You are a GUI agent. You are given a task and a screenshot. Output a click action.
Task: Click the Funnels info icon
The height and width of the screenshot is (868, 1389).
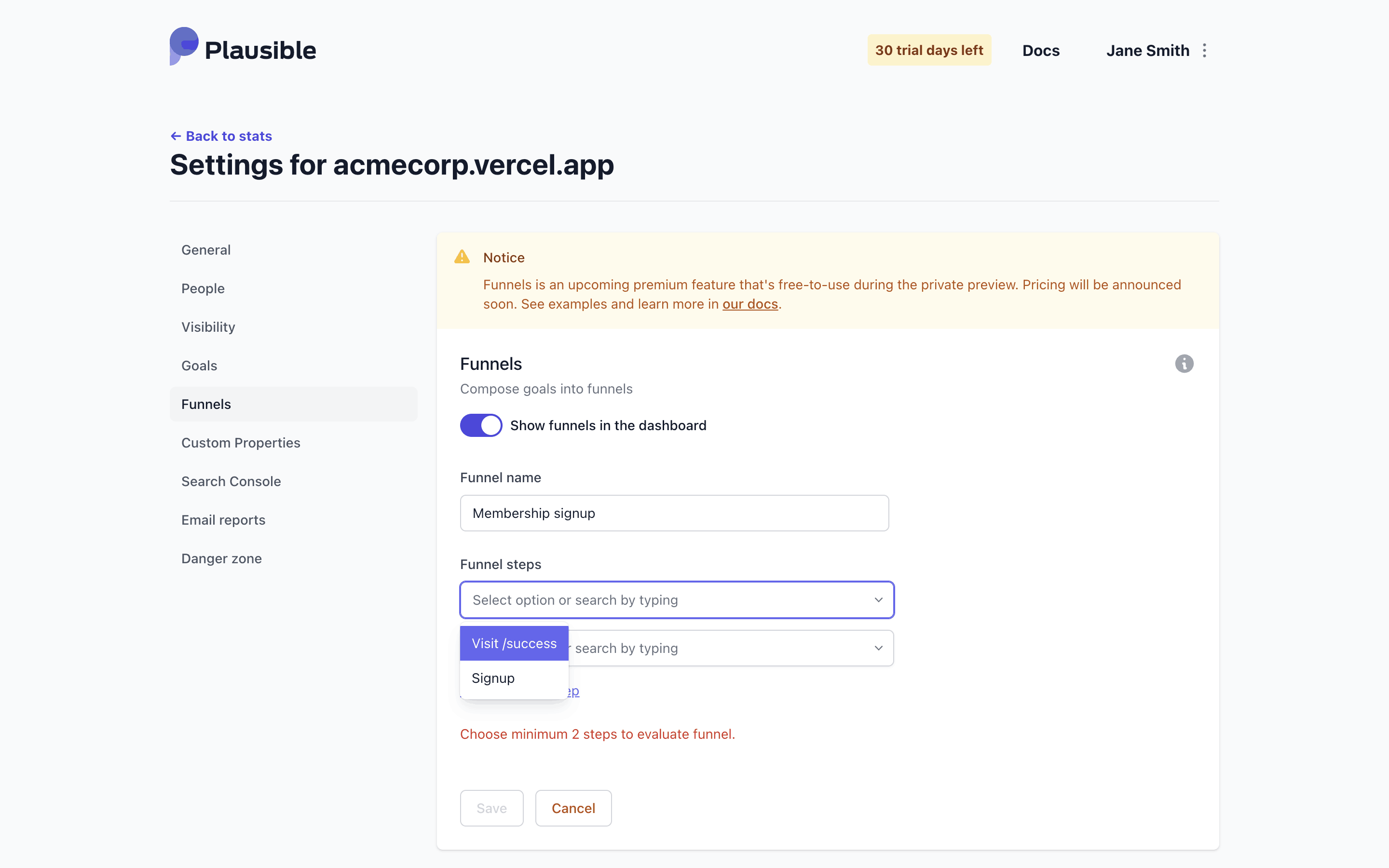pos(1184,364)
